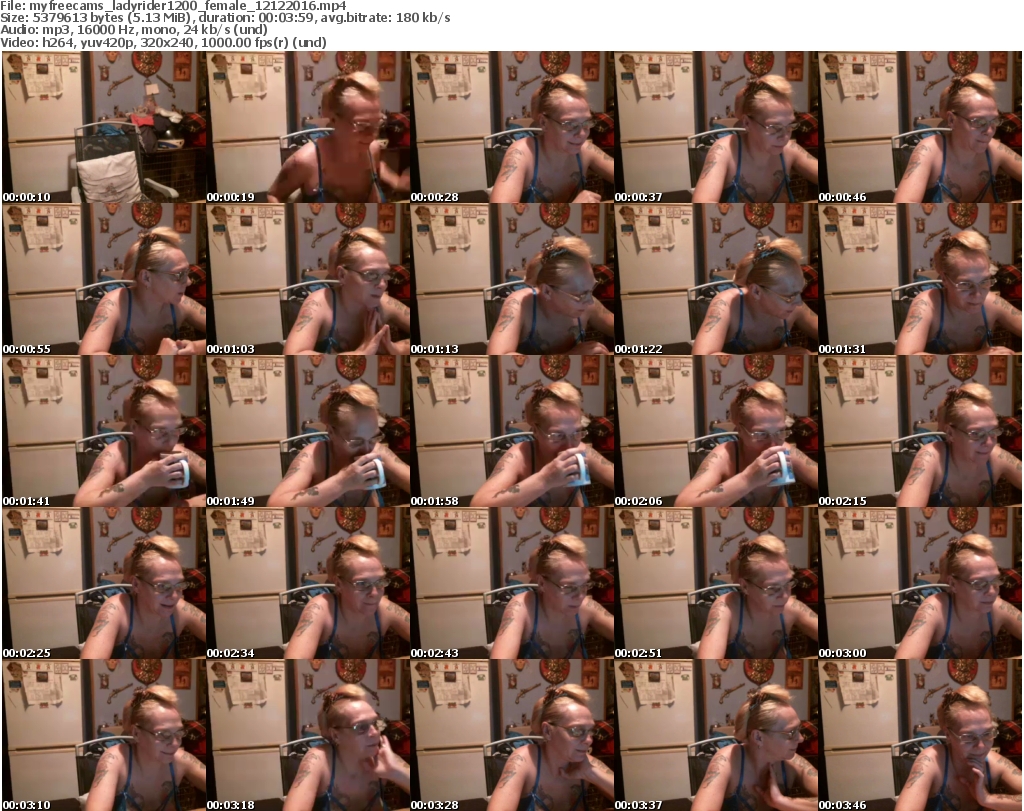Select thumbnail at 00:01:58
This screenshot has height=811, width=1024.
click(x=511, y=432)
